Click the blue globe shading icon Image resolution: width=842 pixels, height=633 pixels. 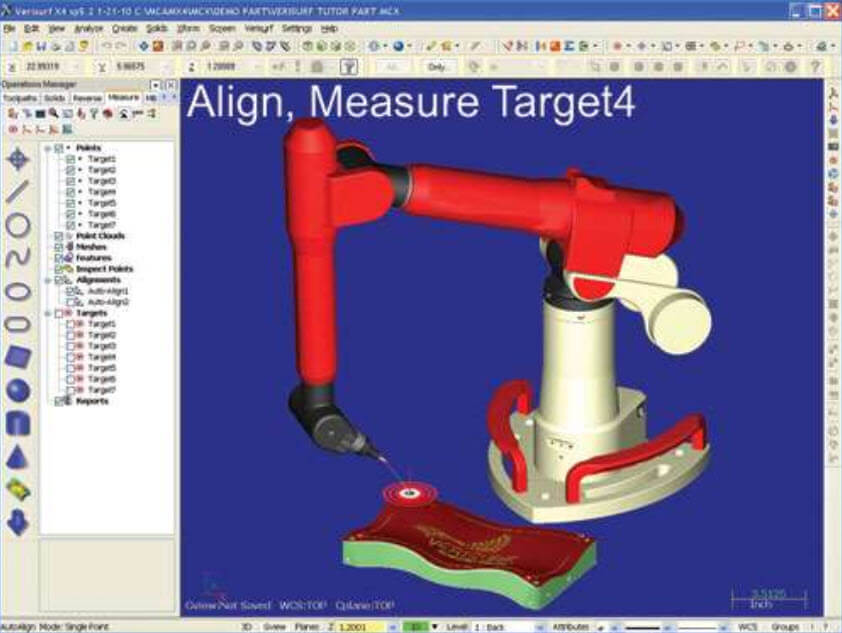pos(398,47)
